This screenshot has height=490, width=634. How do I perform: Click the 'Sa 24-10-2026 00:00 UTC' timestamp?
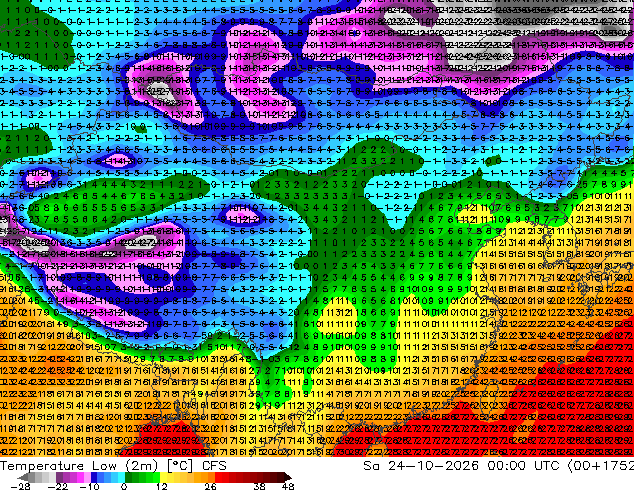(x=461, y=466)
